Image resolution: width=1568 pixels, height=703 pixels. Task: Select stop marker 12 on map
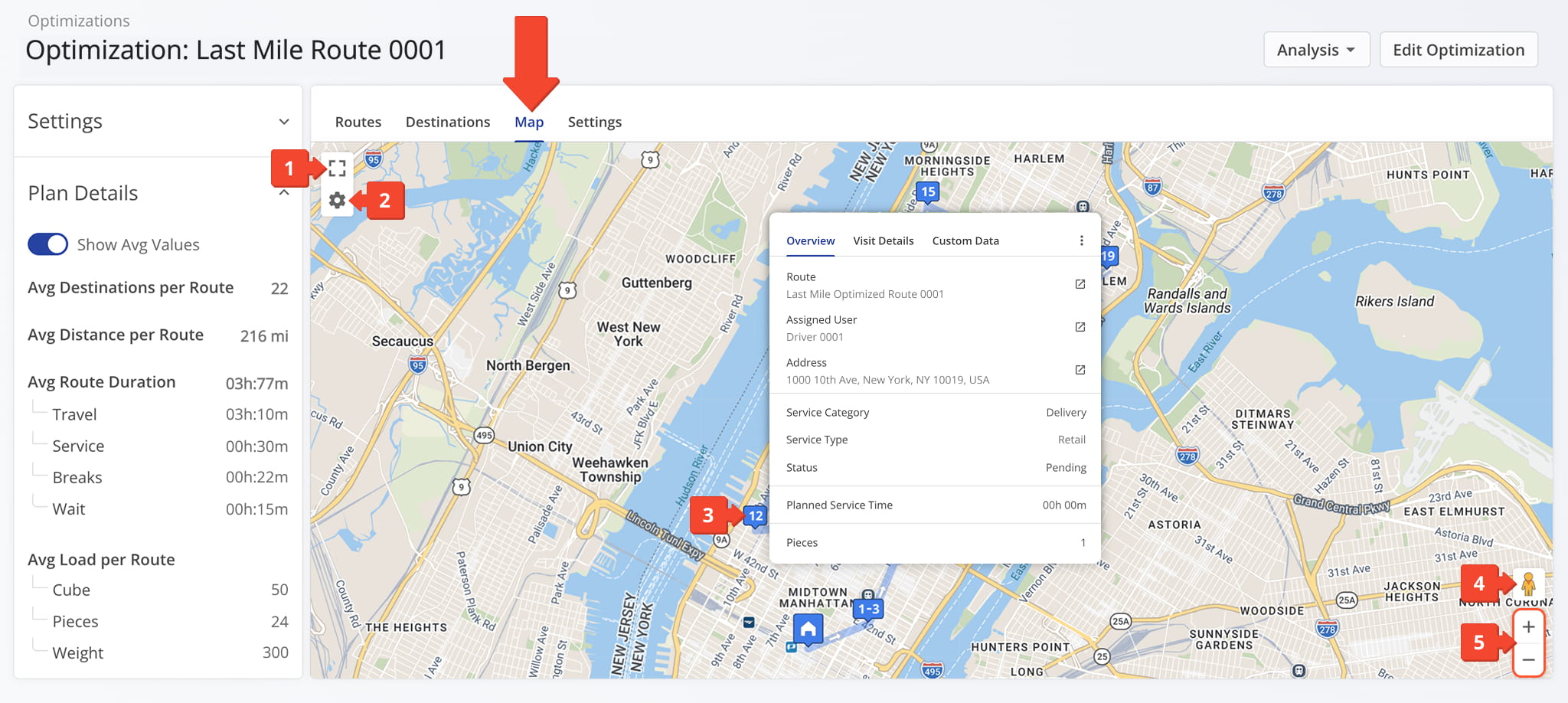(756, 516)
